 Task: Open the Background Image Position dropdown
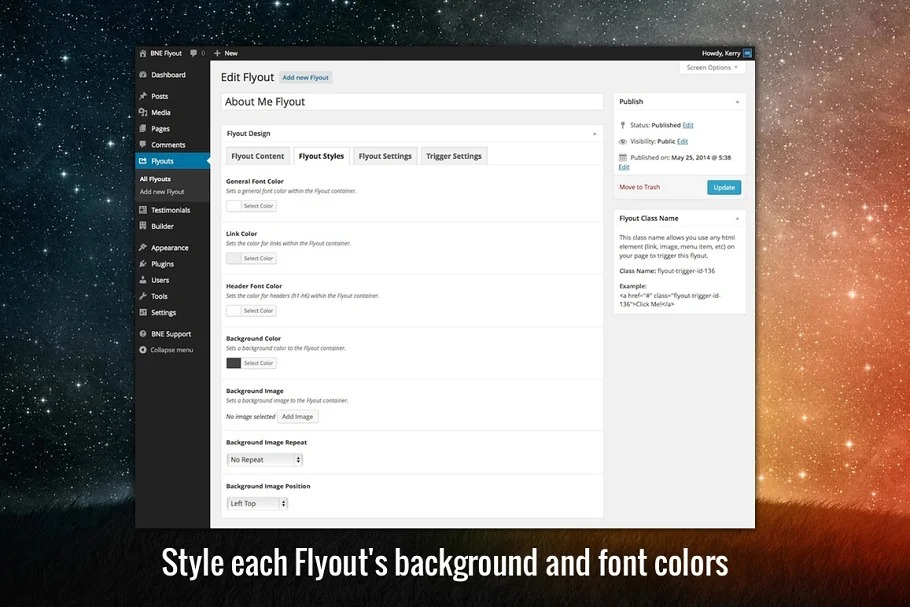pyautogui.click(x=257, y=504)
